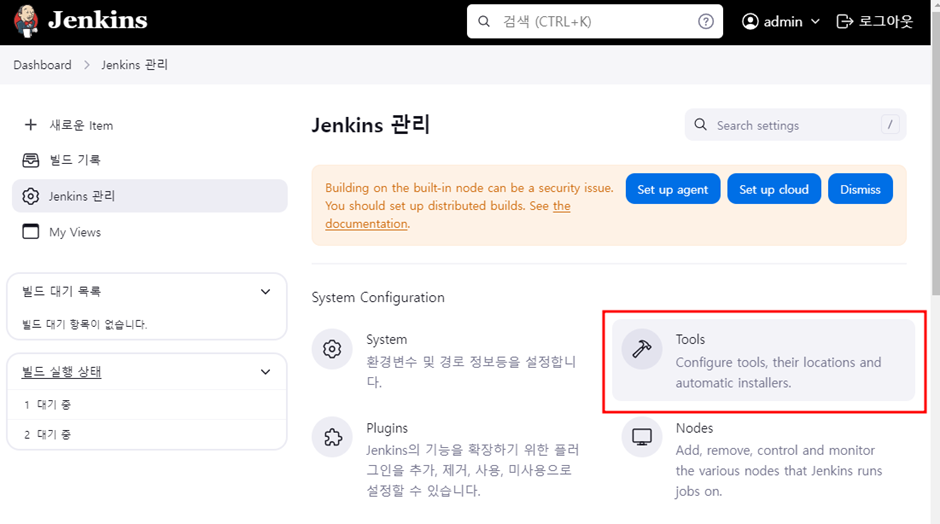Viewport: 940px width, 524px height.
Task: Click the Set up agent button
Action: (x=673, y=189)
